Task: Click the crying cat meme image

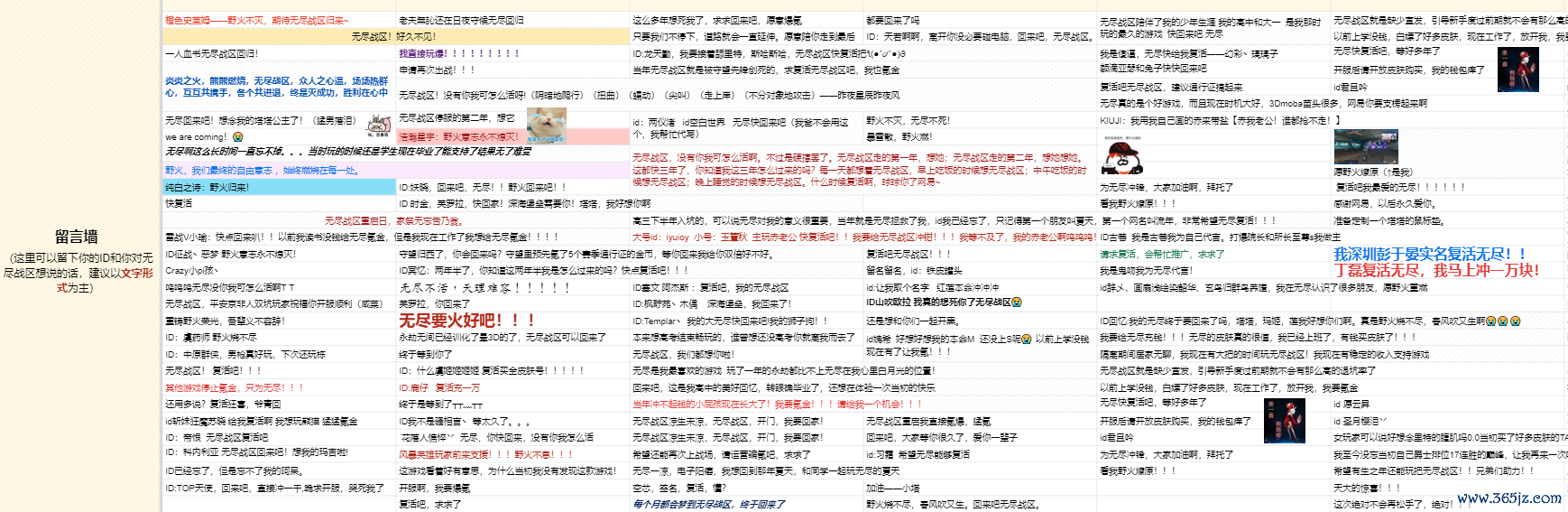Action: pyautogui.click(x=546, y=126)
